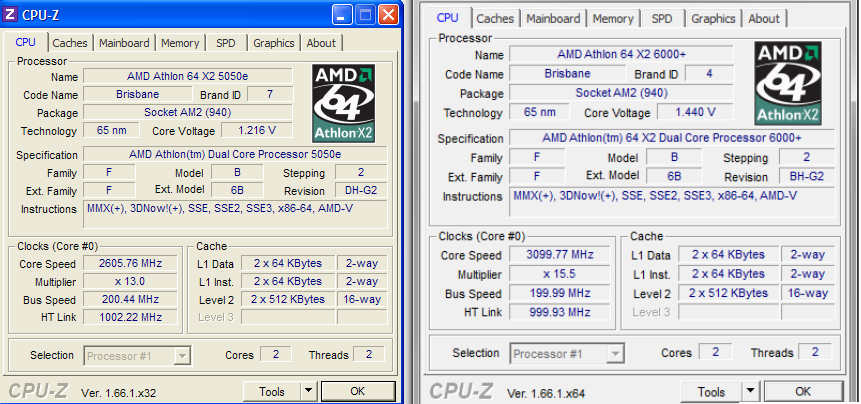Click Threads value in left window

[368, 355]
